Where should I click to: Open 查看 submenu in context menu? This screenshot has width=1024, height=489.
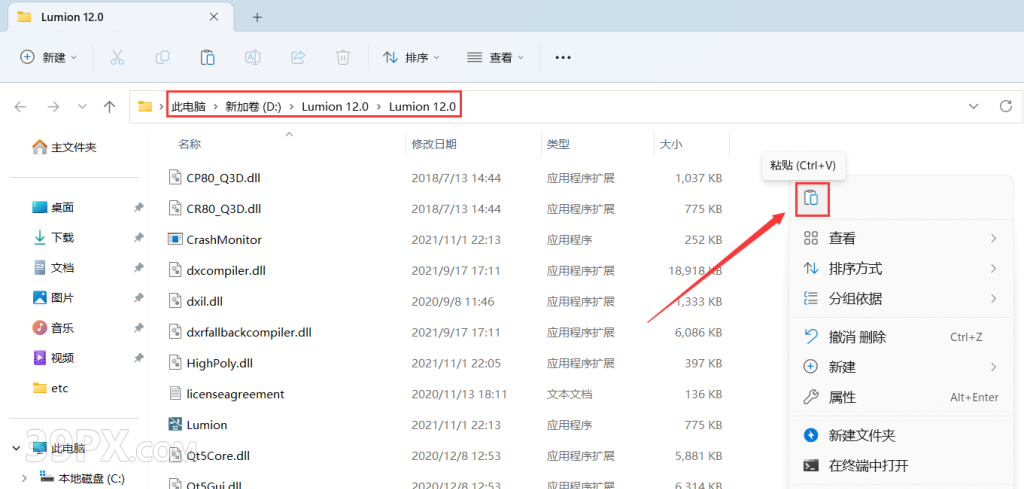(901, 238)
